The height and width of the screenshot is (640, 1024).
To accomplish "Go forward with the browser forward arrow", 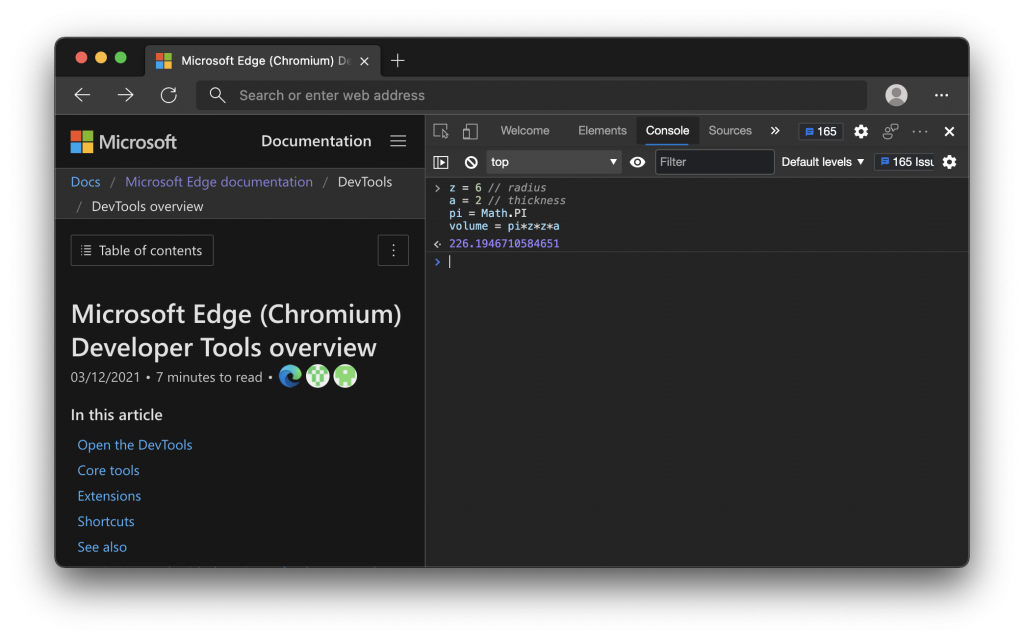I will [125, 95].
